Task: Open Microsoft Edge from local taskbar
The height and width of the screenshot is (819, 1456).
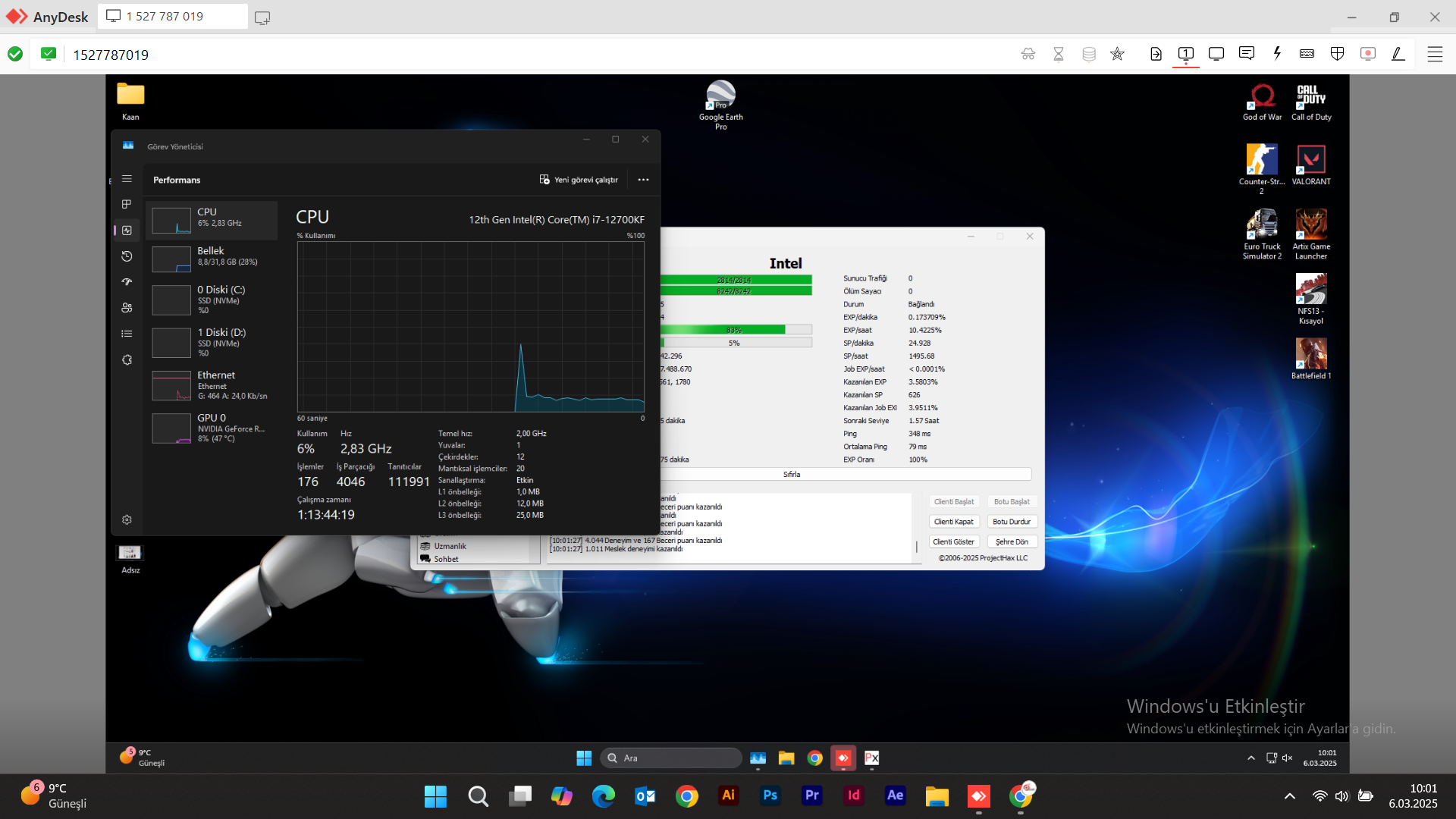Action: click(x=604, y=795)
